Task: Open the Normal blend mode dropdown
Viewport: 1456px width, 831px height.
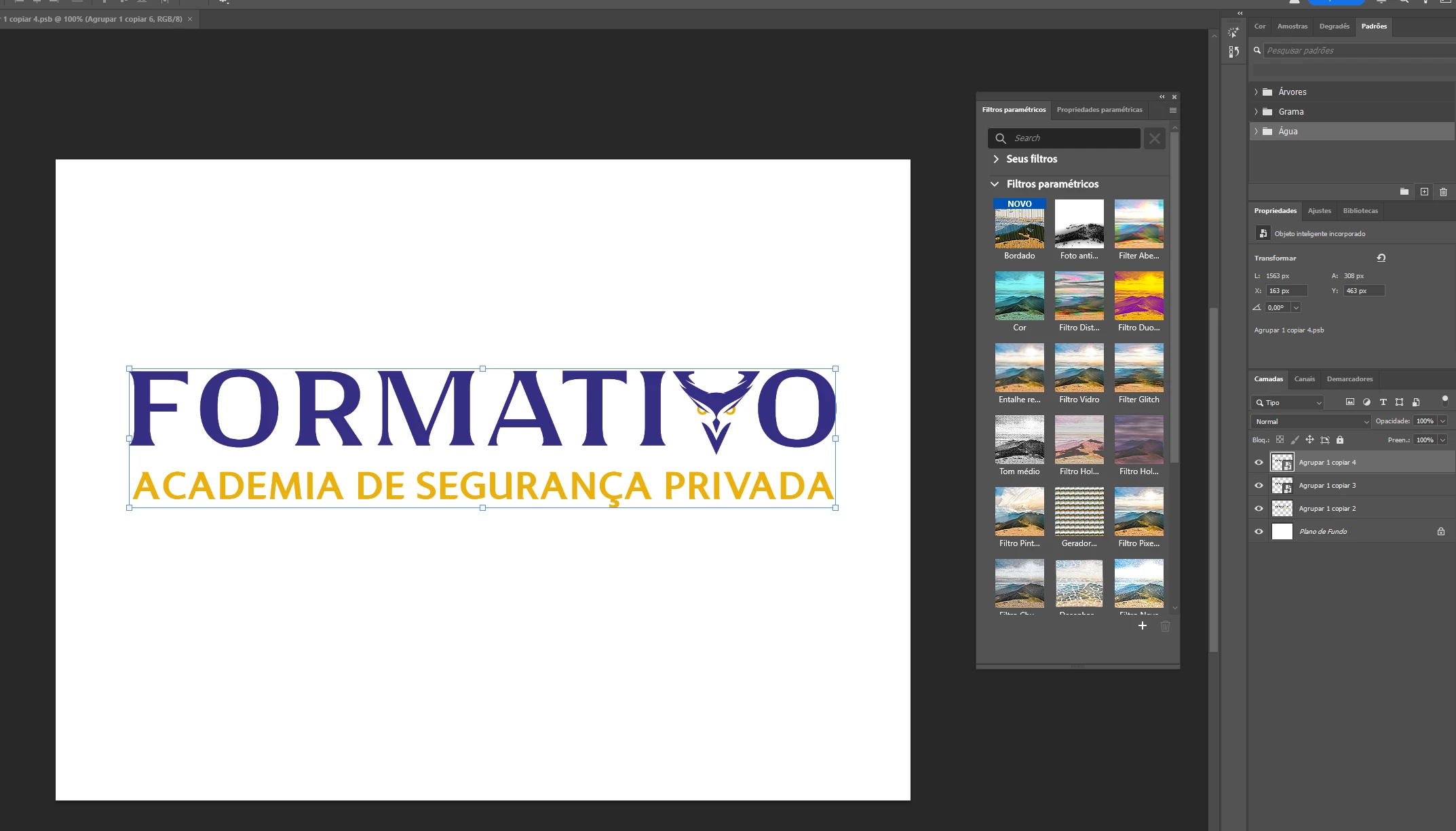Action: (1311, 421)
